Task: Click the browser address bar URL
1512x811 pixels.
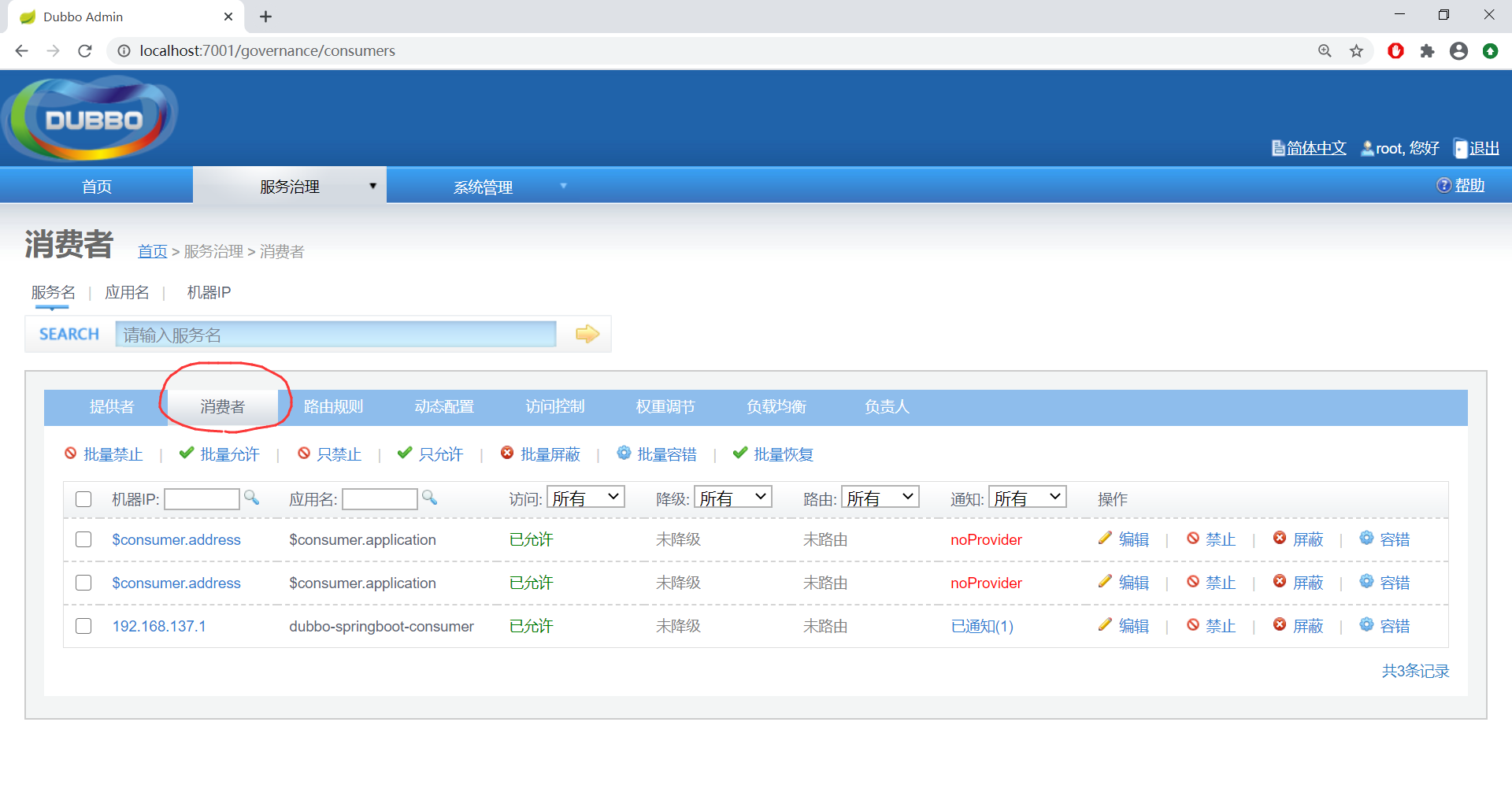Action: (x=268, y=51)
